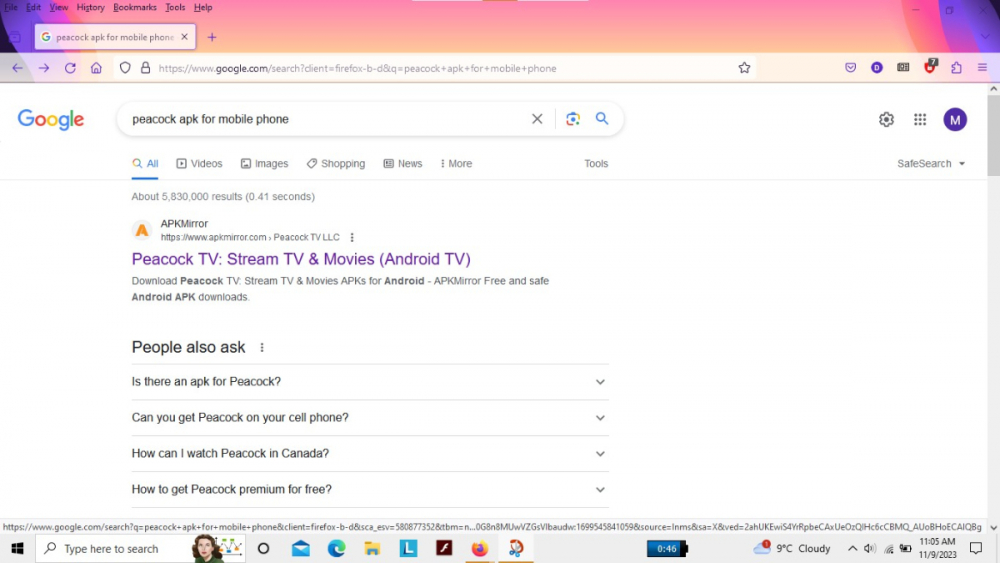Switch to the News results tab
This screenshot has width=1000, height=563.
tap(403, 163)
